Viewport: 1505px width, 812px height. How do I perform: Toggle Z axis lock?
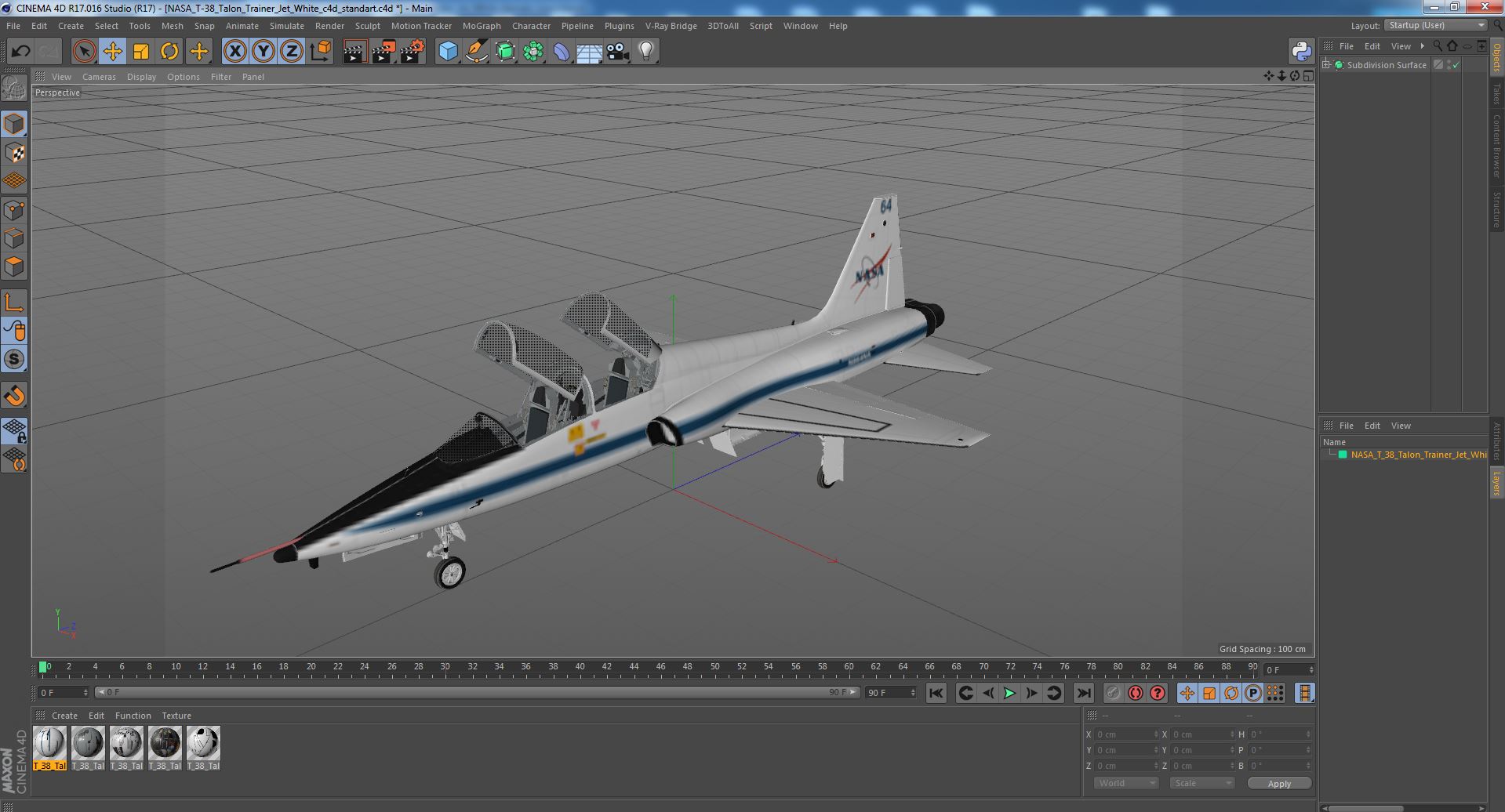pos(292,52)
